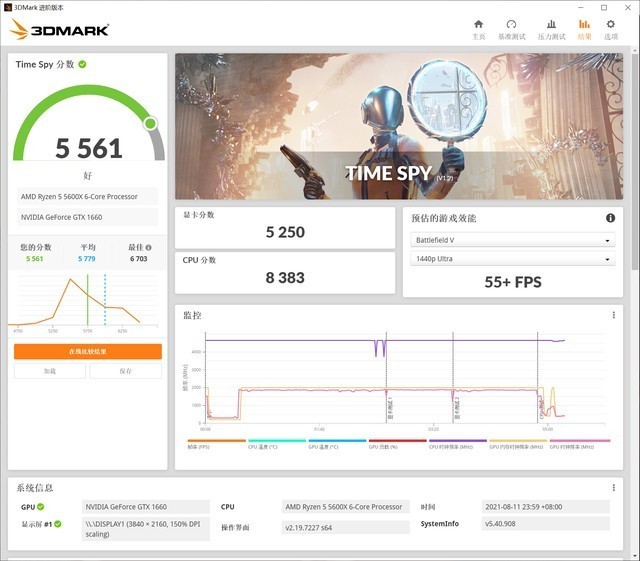Click the Load button under compare
The width and height of the screenshot is (640, 561).
click(50, 371)
